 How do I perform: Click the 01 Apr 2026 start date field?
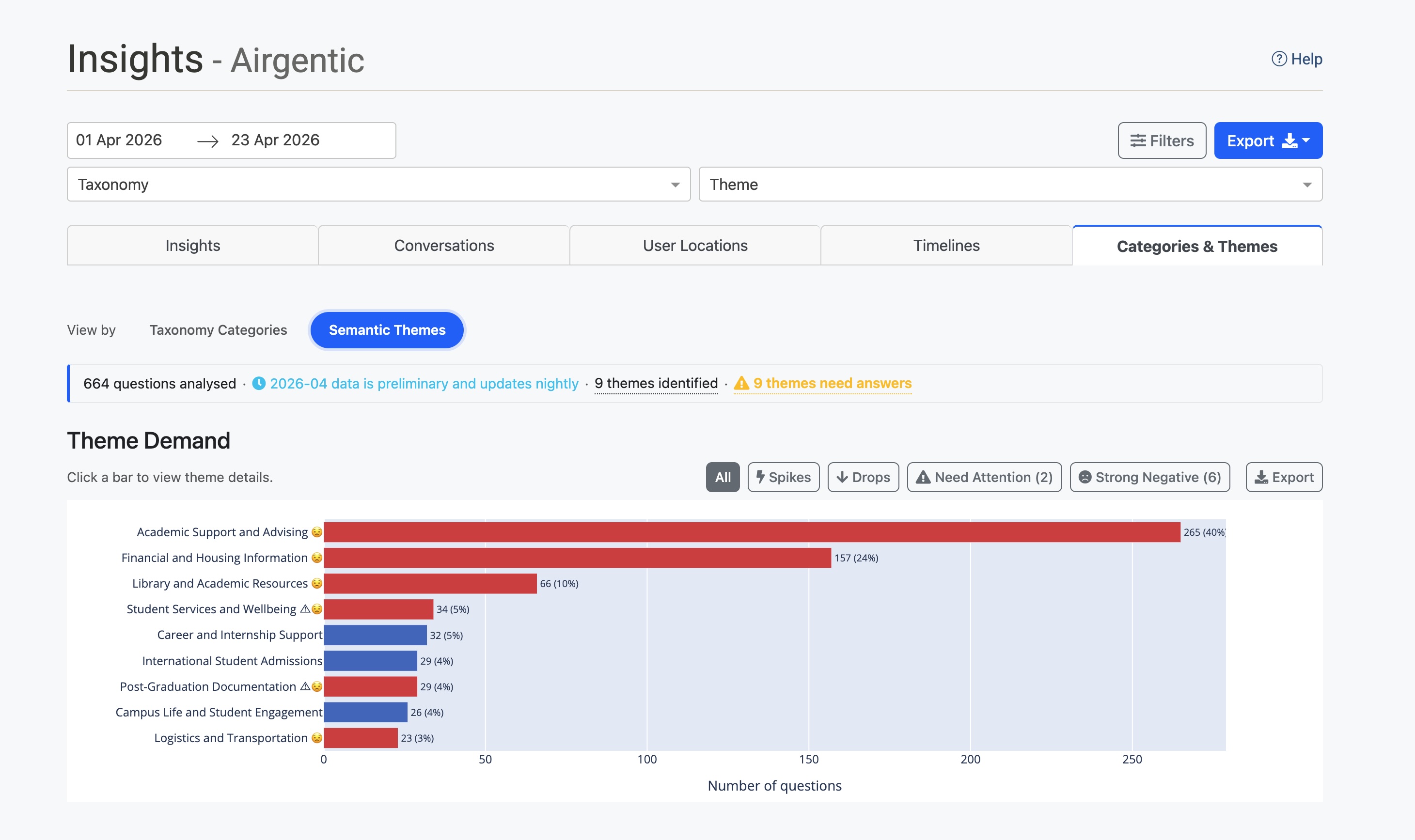[119, 140]
